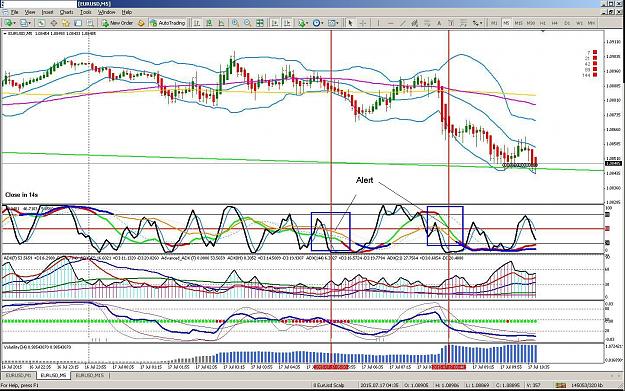The width and height of the screenshot is (625, 391).
Task: Toggle the Data Window icon
Action: [x=53, y=23]
